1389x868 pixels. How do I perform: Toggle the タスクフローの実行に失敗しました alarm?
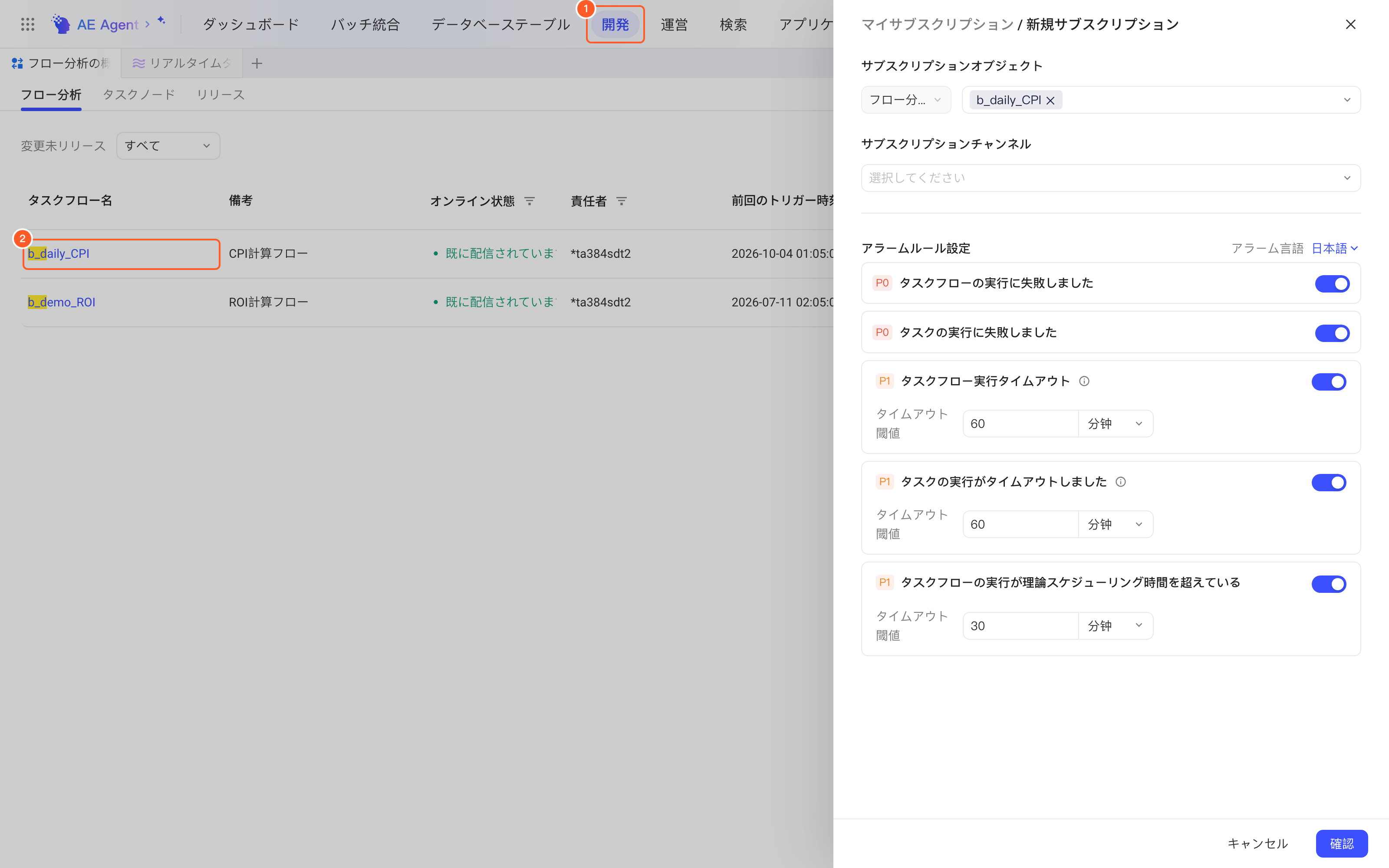1332,283
